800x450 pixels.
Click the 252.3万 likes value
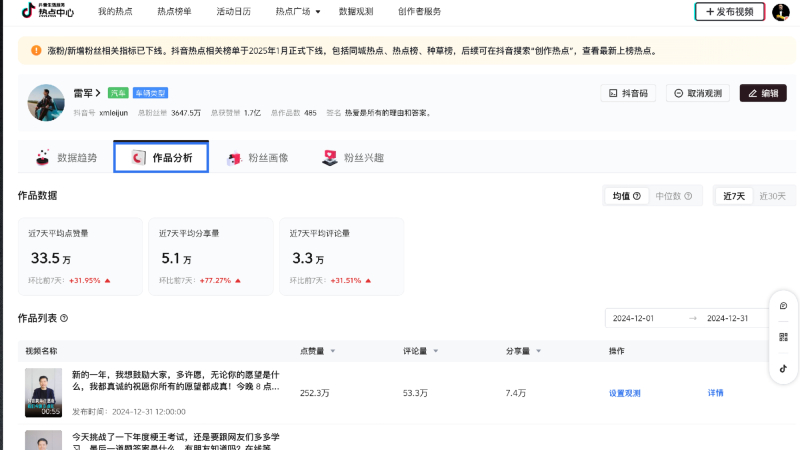(315, 393)
